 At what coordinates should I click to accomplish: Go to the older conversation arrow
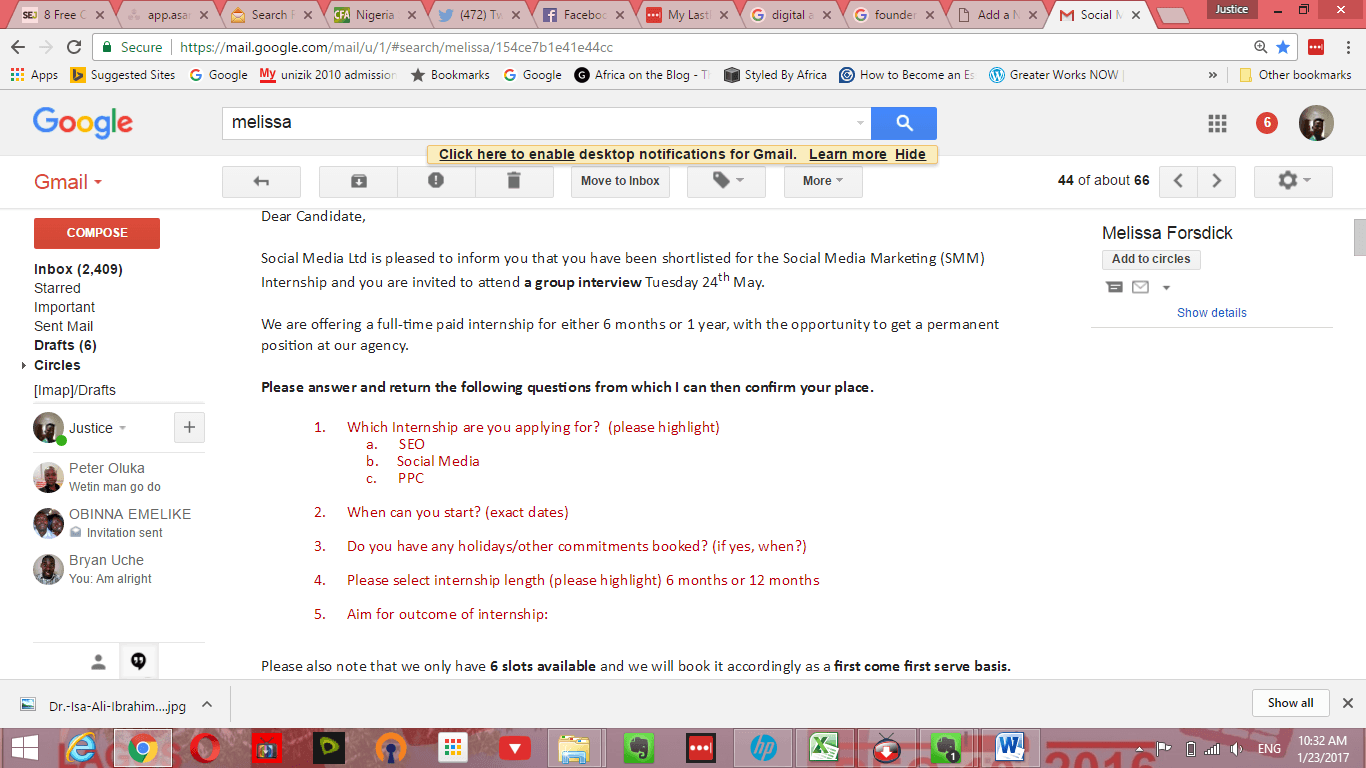coord(1216,181)
